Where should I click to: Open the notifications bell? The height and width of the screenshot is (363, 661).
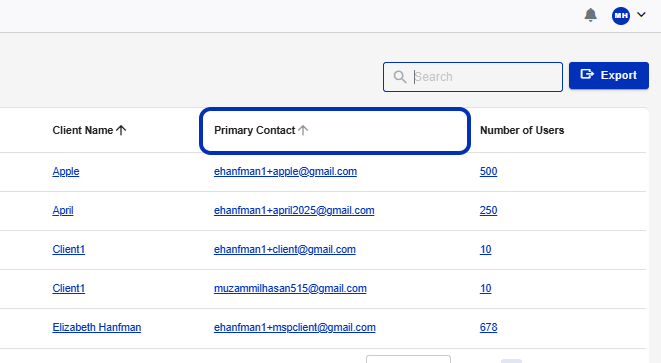tap(591, 15)
